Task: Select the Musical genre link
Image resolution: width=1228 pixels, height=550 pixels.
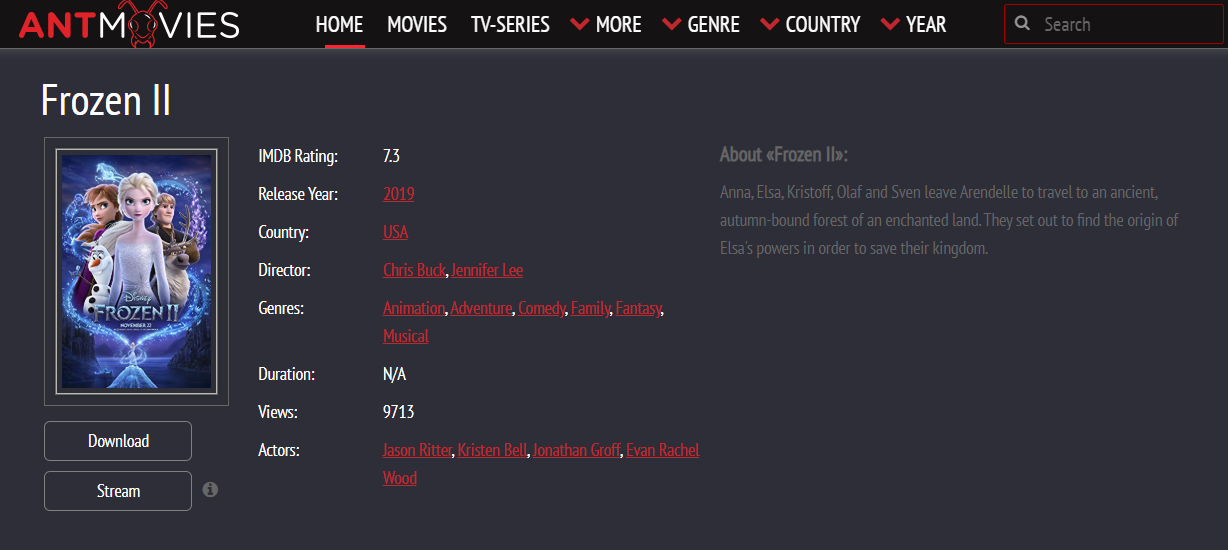Action: pyautogui.click(x=405, y=336)
